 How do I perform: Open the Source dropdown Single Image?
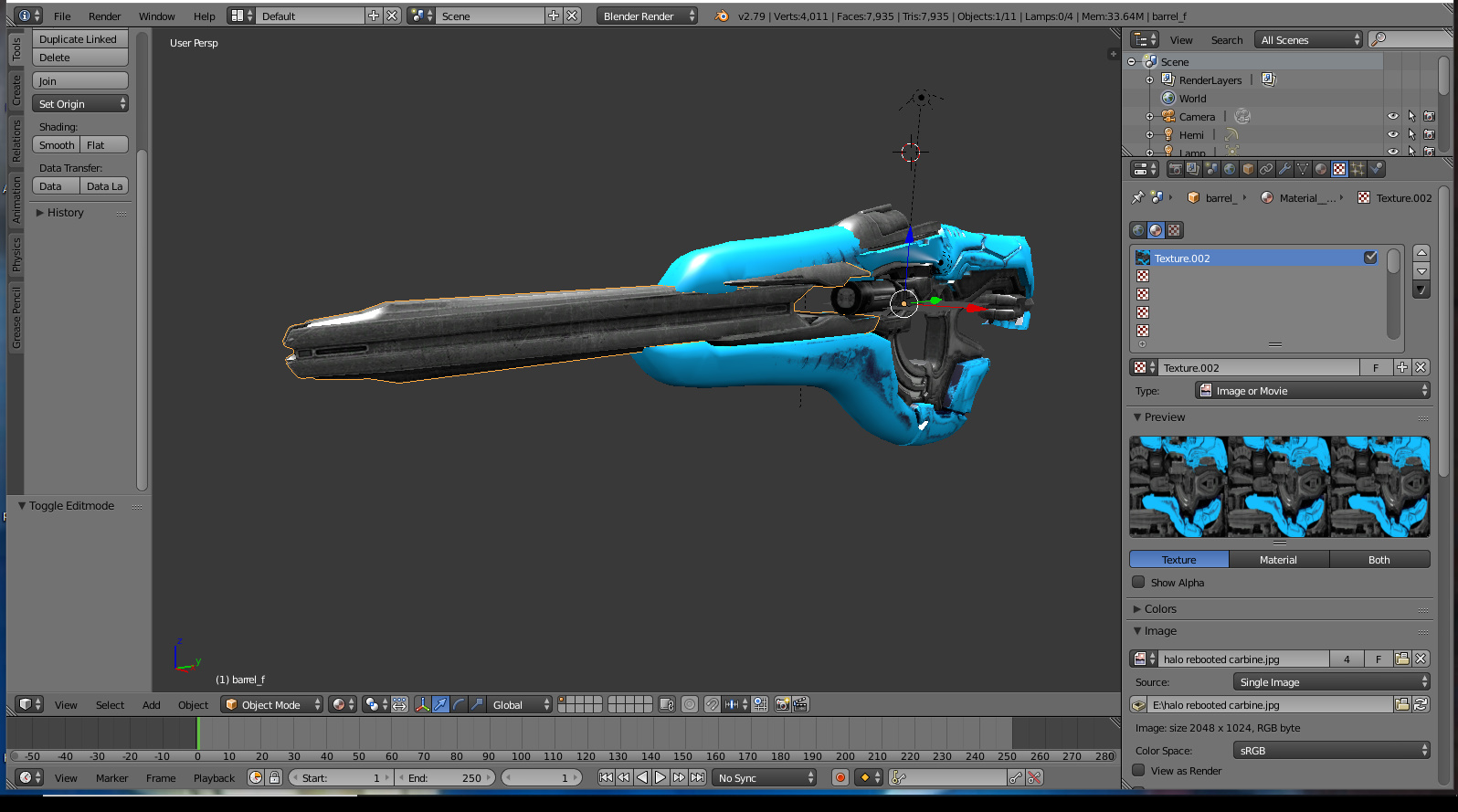pyautogui.click(x=1331, y=681)
